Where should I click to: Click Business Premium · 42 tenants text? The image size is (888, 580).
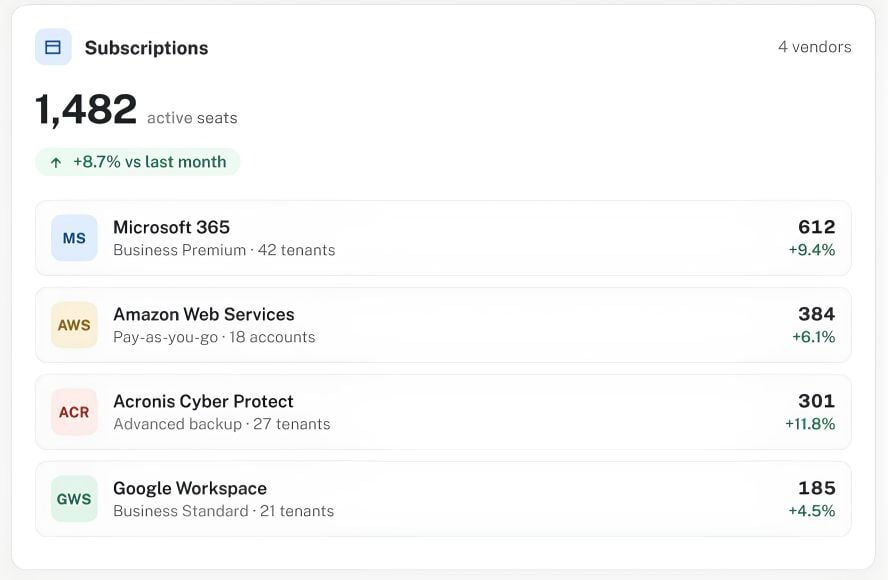pyautogui.click(x=224, y=250)
